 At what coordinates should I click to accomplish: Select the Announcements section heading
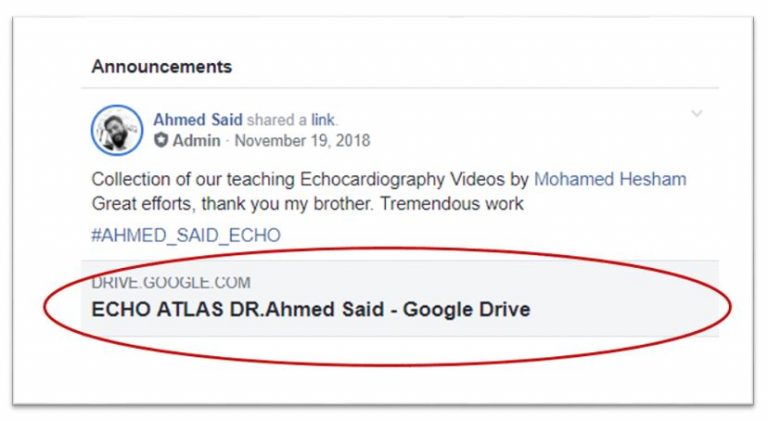[x=162, y=67]
